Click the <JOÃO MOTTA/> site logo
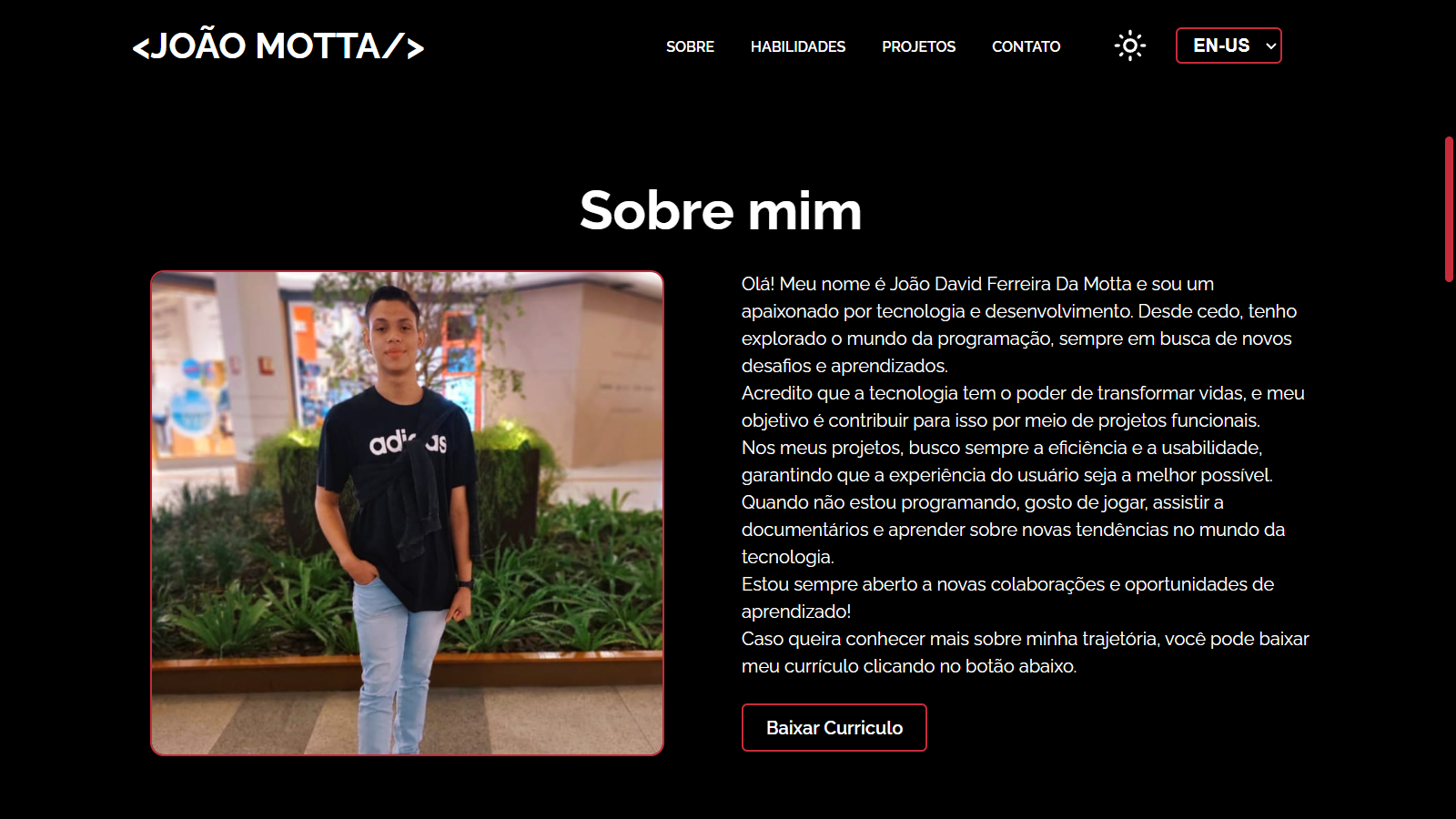The width and height of the screenshot is (1456, 819). (x=278, y=45)
